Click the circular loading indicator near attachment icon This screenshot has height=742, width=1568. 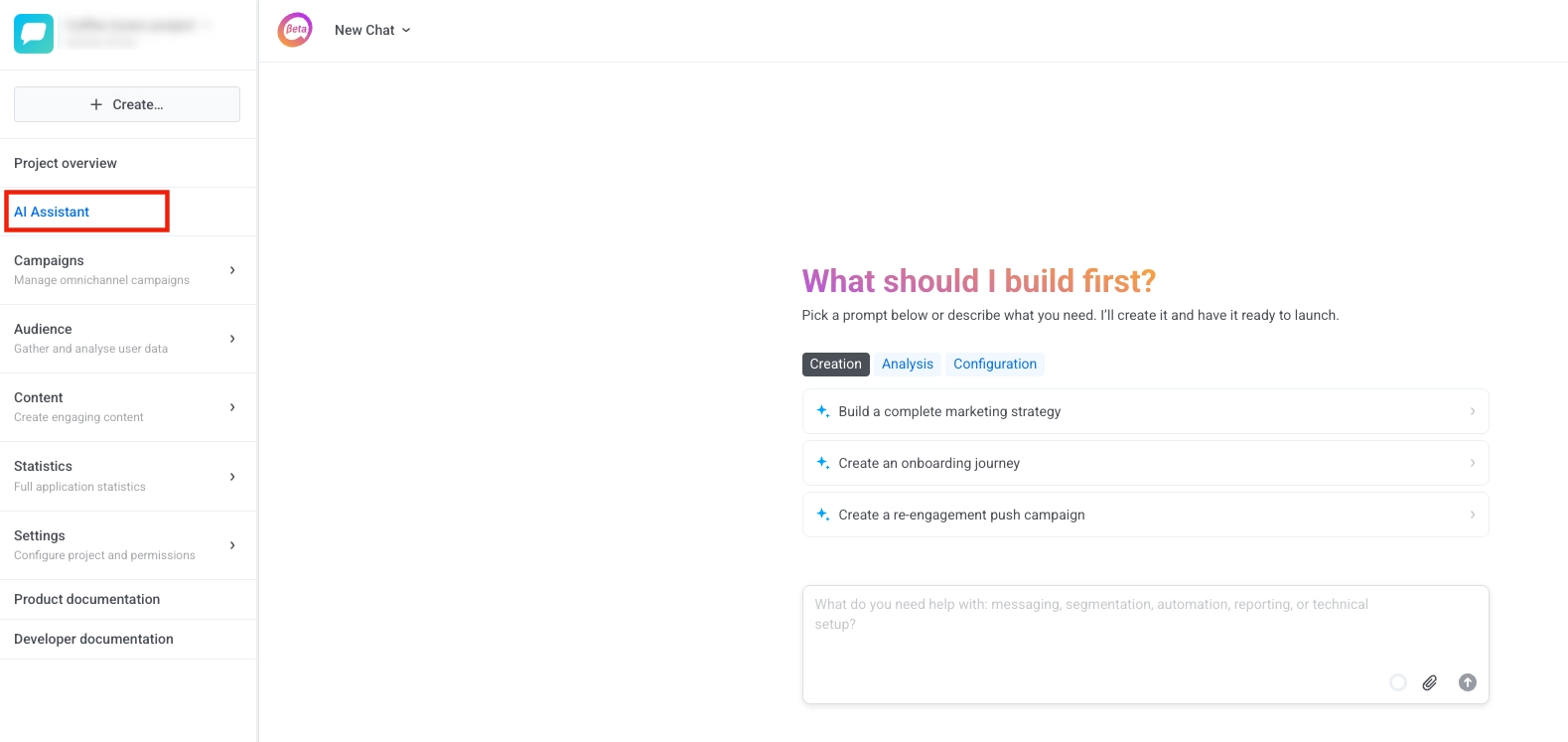[x=1397, y=682]
